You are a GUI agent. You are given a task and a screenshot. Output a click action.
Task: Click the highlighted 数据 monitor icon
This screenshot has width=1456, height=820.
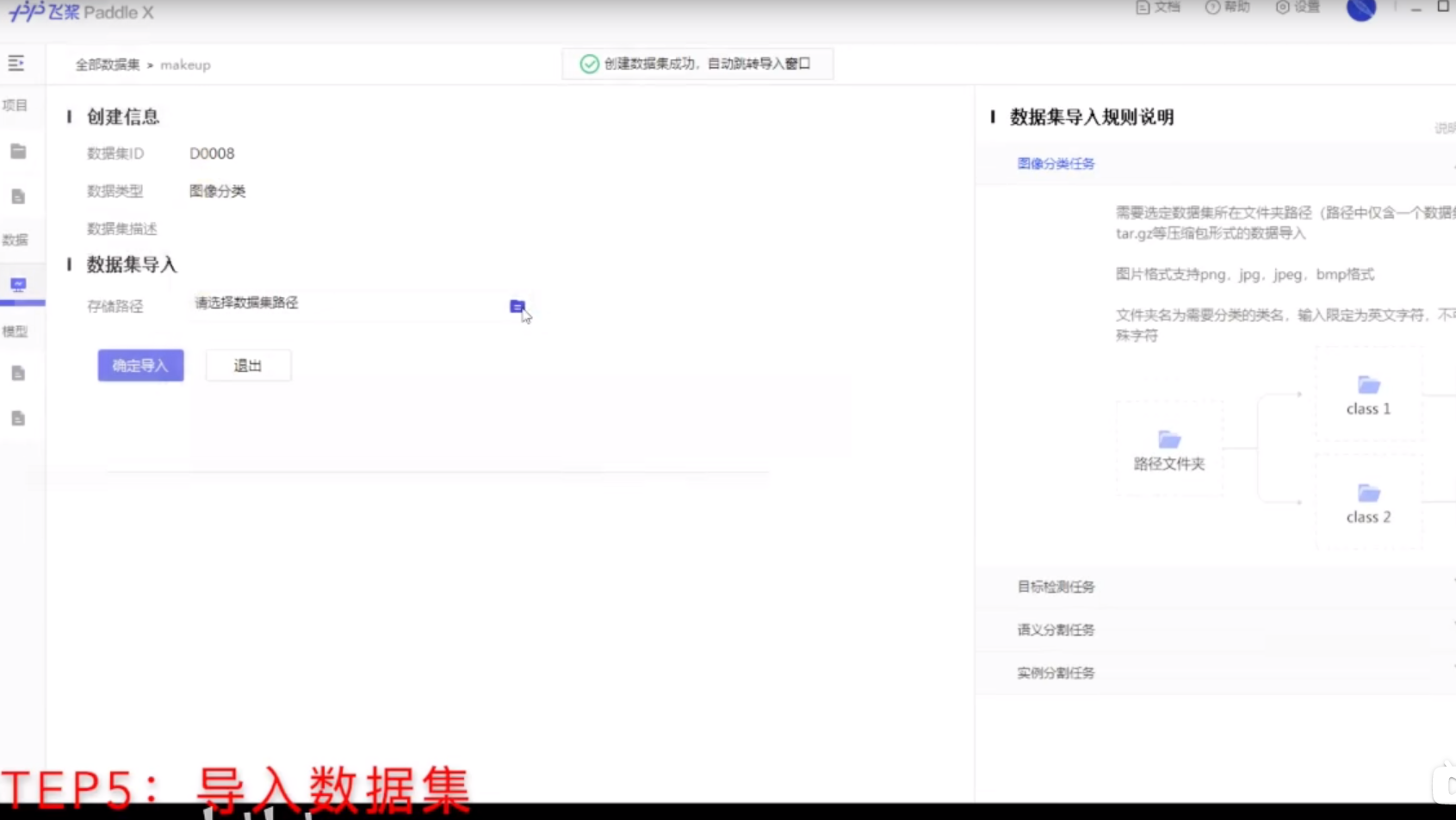tap(18, 284)
